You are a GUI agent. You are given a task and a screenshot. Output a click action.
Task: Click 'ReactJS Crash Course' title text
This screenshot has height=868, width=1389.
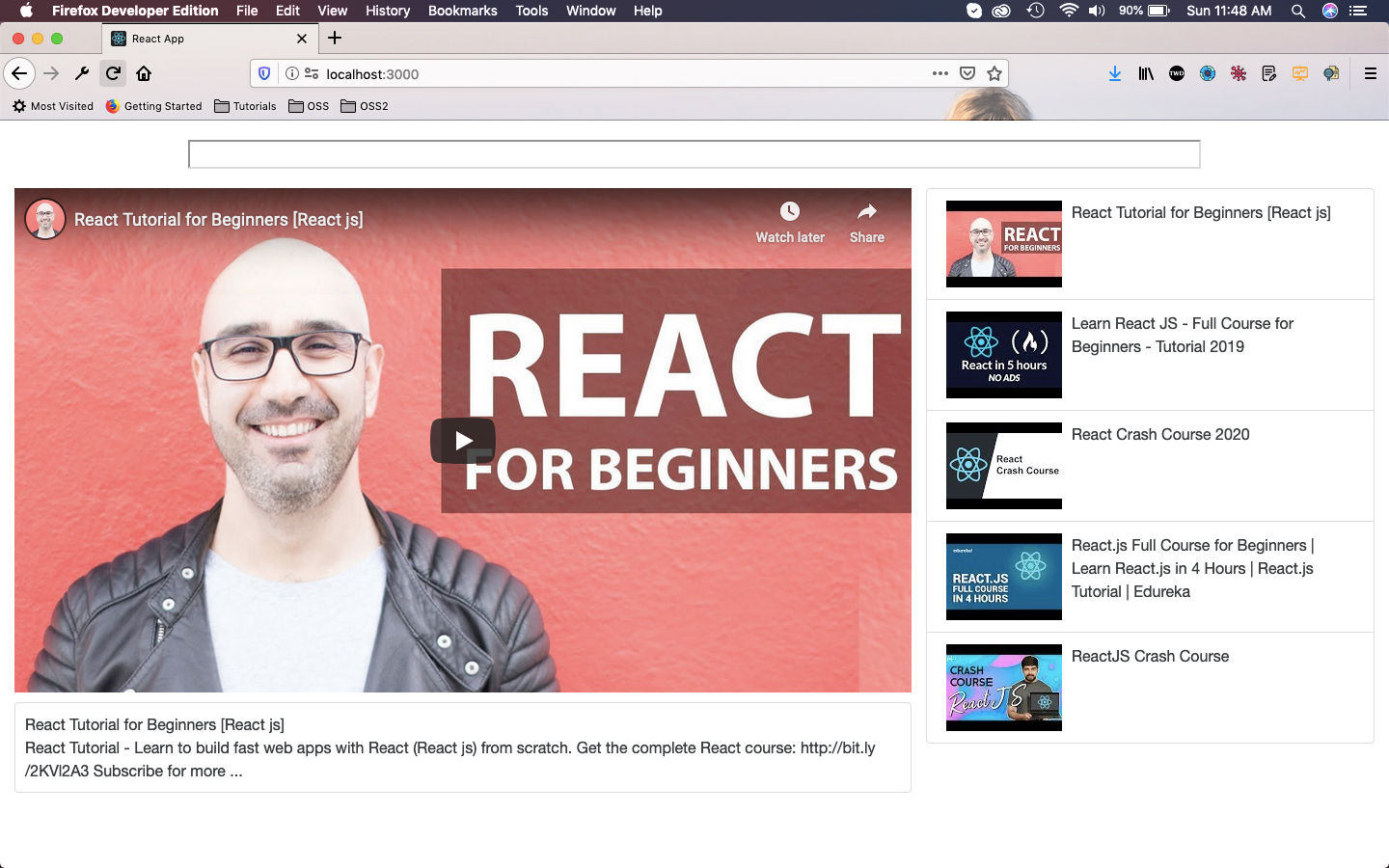coord(1150,657)
